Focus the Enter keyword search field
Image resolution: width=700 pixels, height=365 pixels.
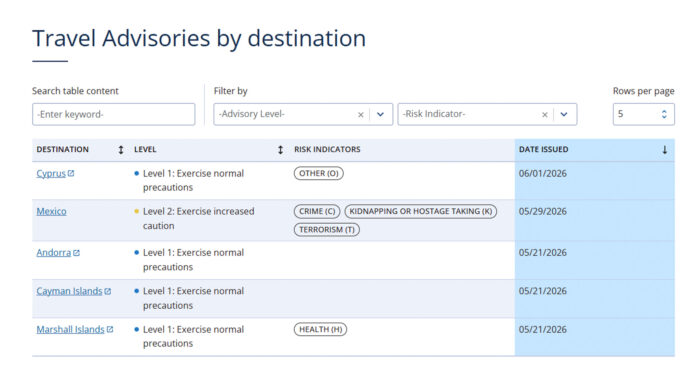(x=113, y=114)
